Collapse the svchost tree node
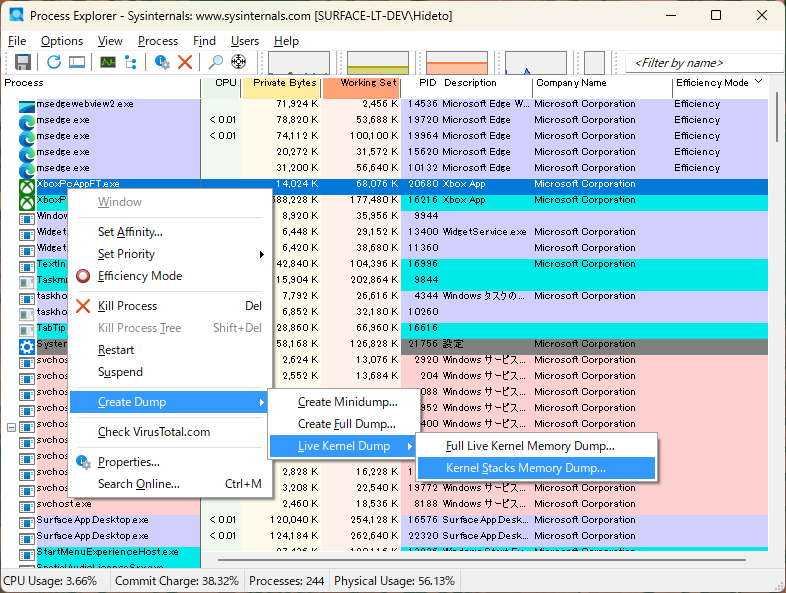The image size is (786, 593). (11, 428)
